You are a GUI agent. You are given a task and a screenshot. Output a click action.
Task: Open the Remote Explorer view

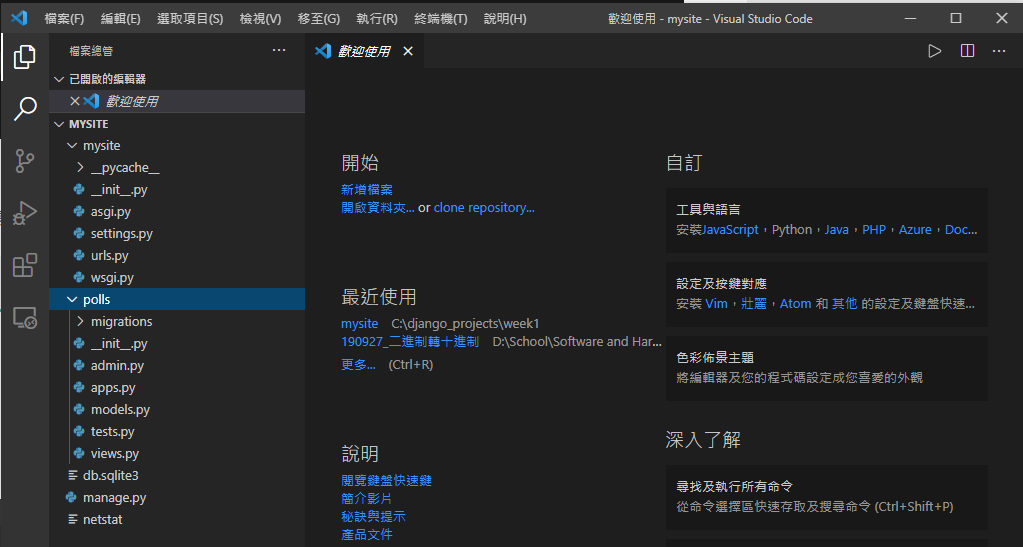tap(25, 319)
